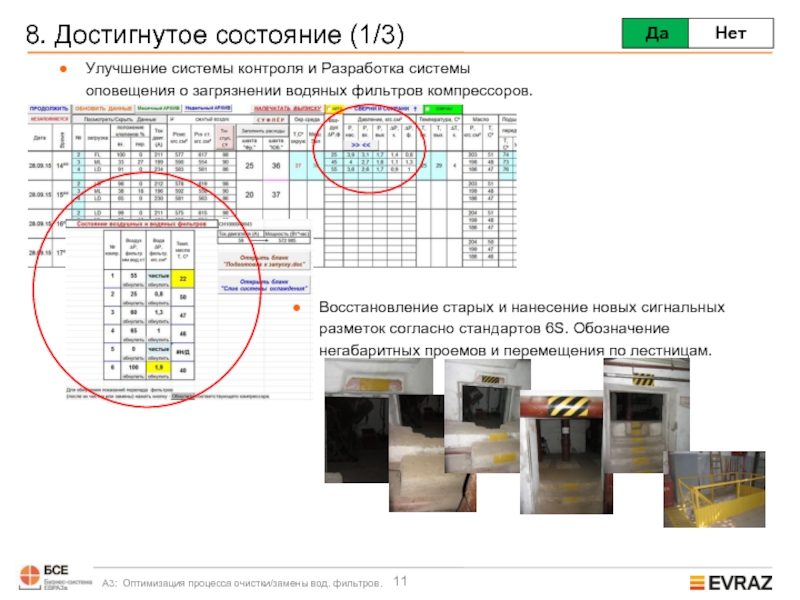Click the date cell 28.09.15 at 15 hours
Image resolution: width=800 pixels, height=600 pixels.
pos(40,195)
